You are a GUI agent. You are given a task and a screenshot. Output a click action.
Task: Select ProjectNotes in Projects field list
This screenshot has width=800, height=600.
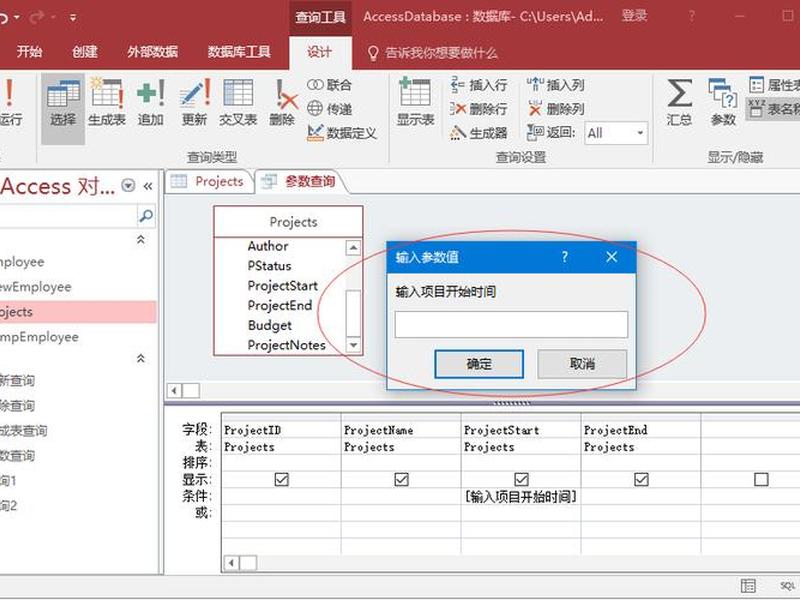(287, 345)
